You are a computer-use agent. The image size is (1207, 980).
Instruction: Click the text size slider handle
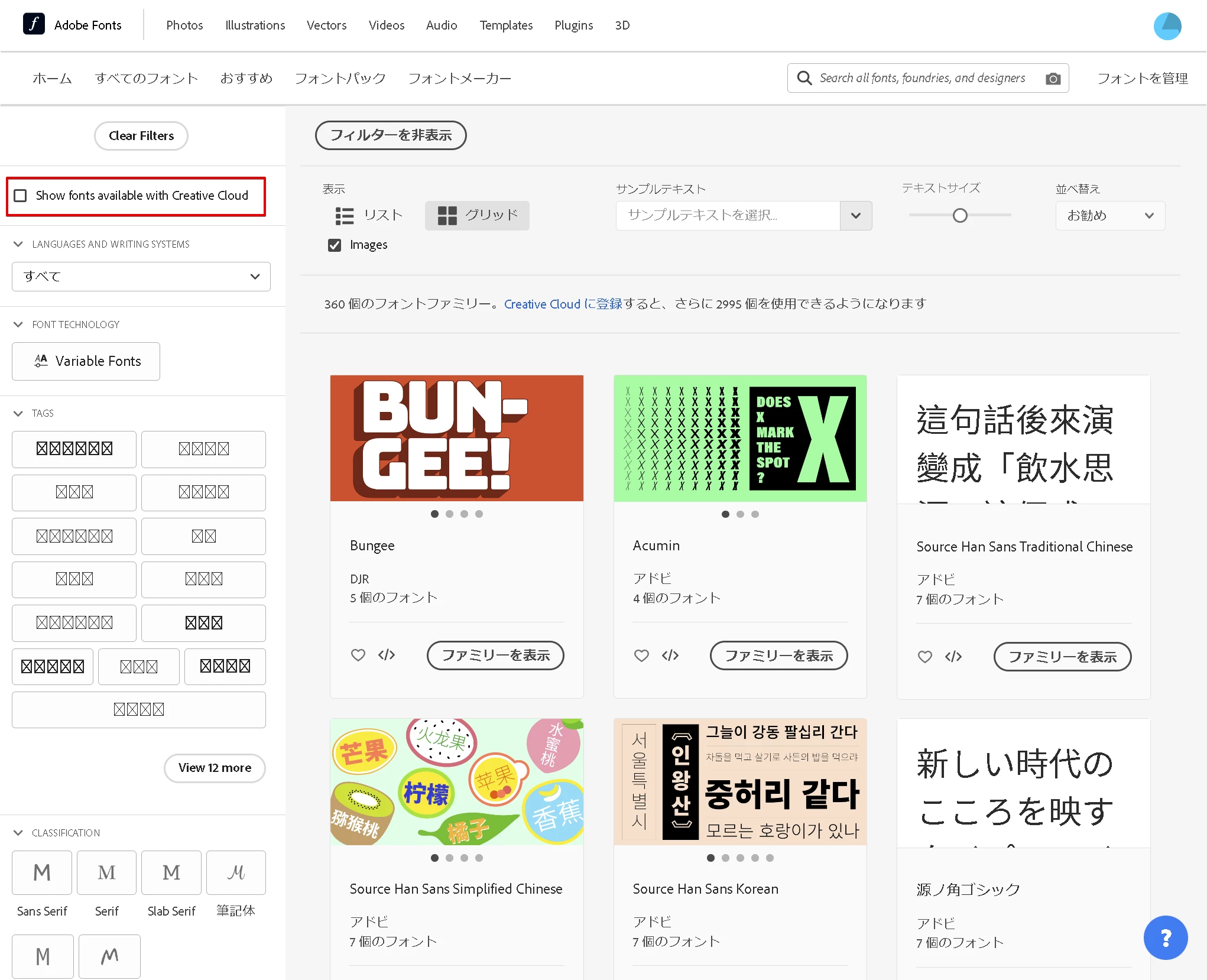[x=960, y=216]
